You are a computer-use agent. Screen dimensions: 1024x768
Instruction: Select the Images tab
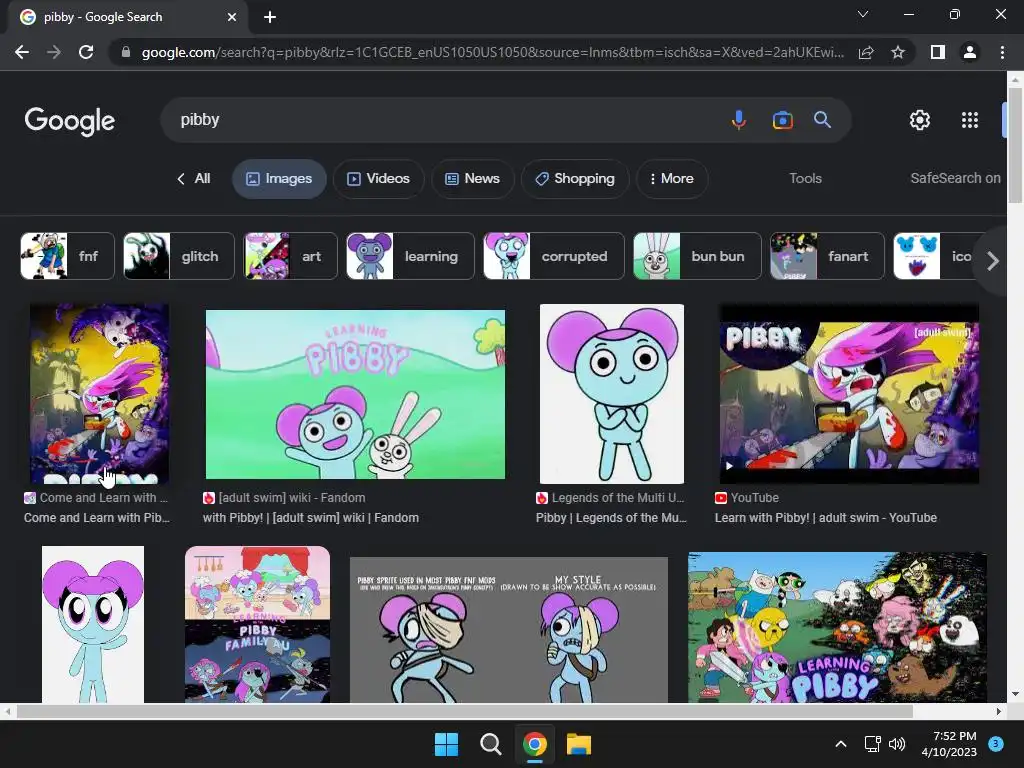pyautogui.click(x=279, y=178)
